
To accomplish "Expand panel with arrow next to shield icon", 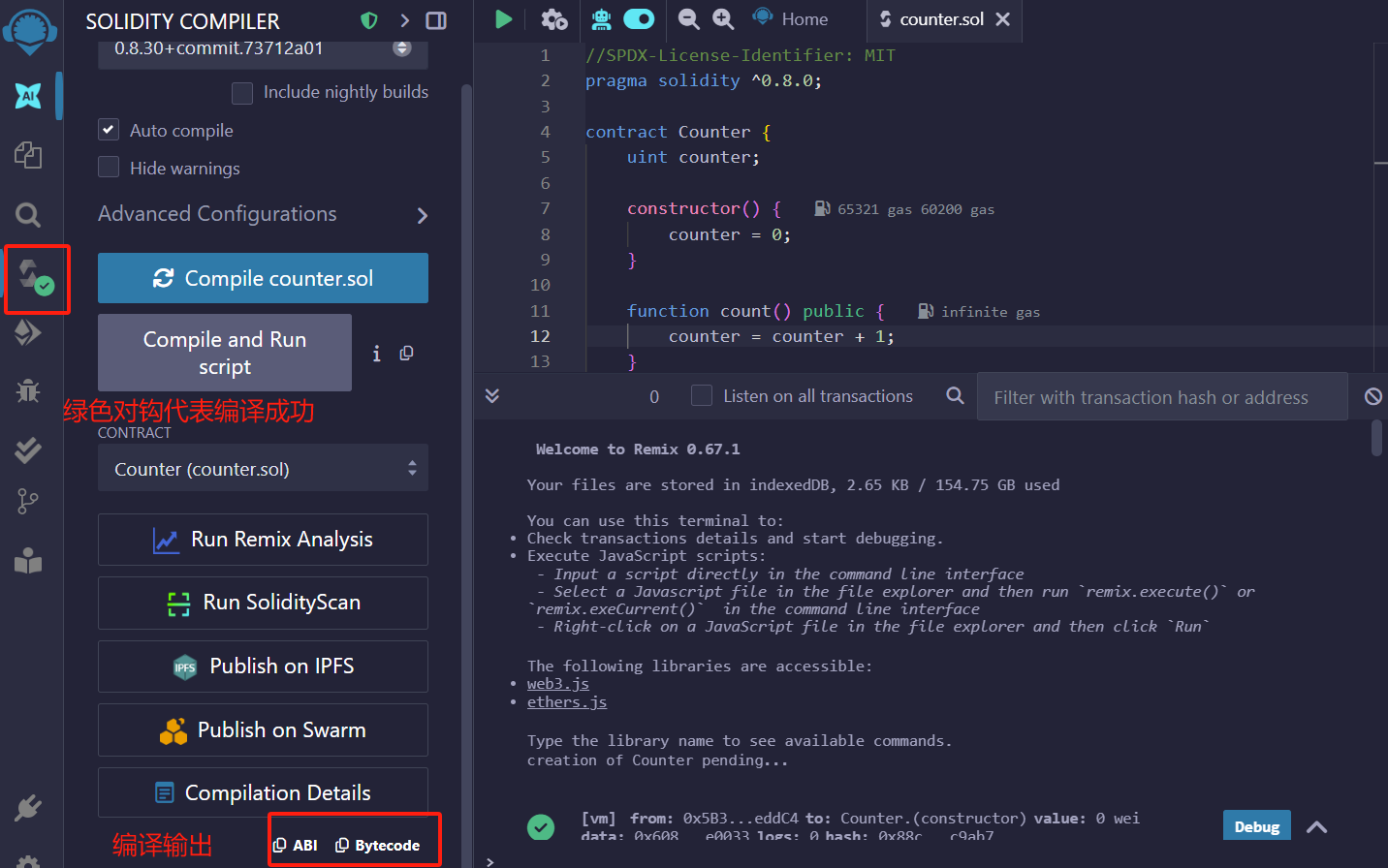I will pos(405,20).
